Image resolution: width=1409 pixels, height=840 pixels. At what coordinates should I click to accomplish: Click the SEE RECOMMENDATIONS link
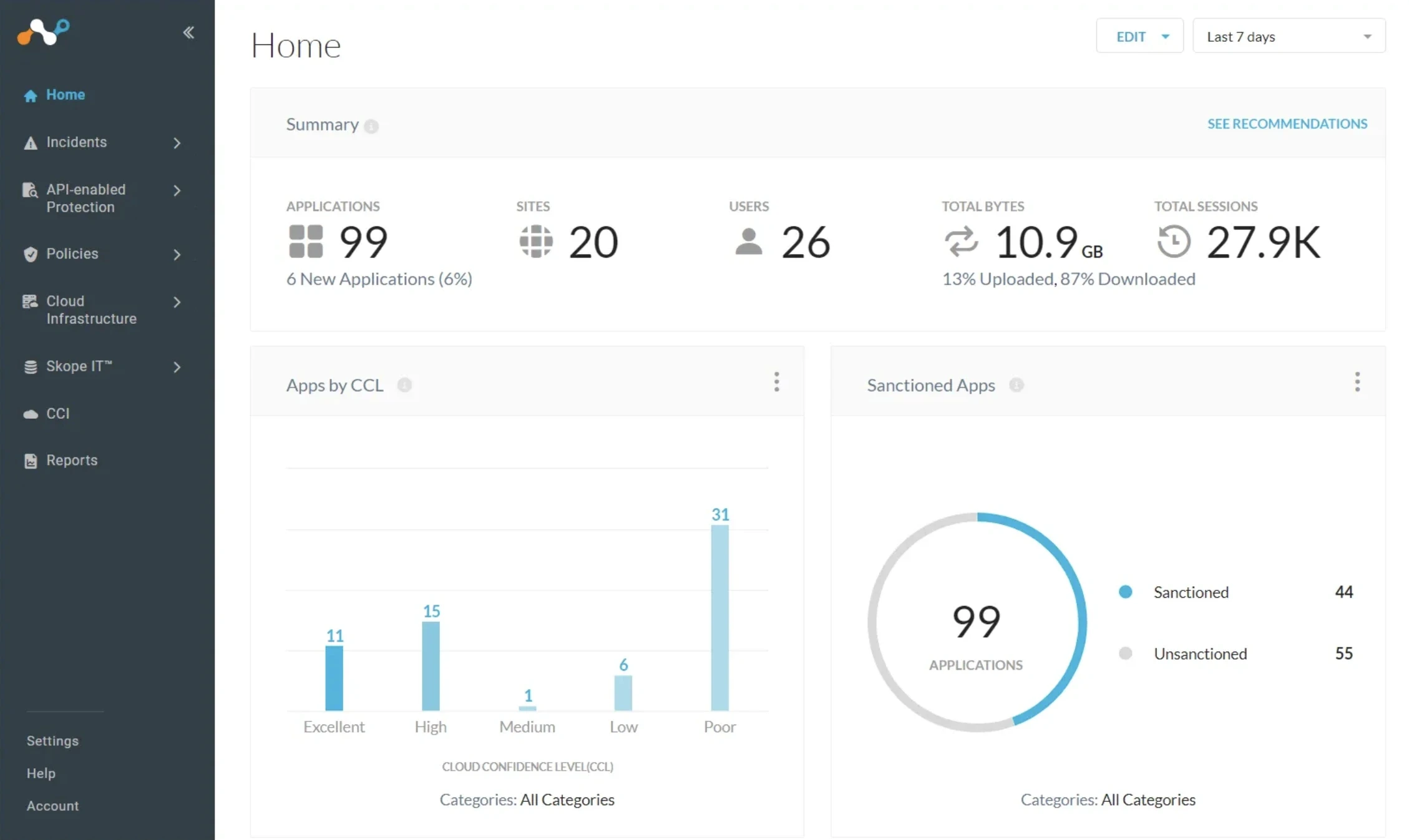(x=1286, y=123)
